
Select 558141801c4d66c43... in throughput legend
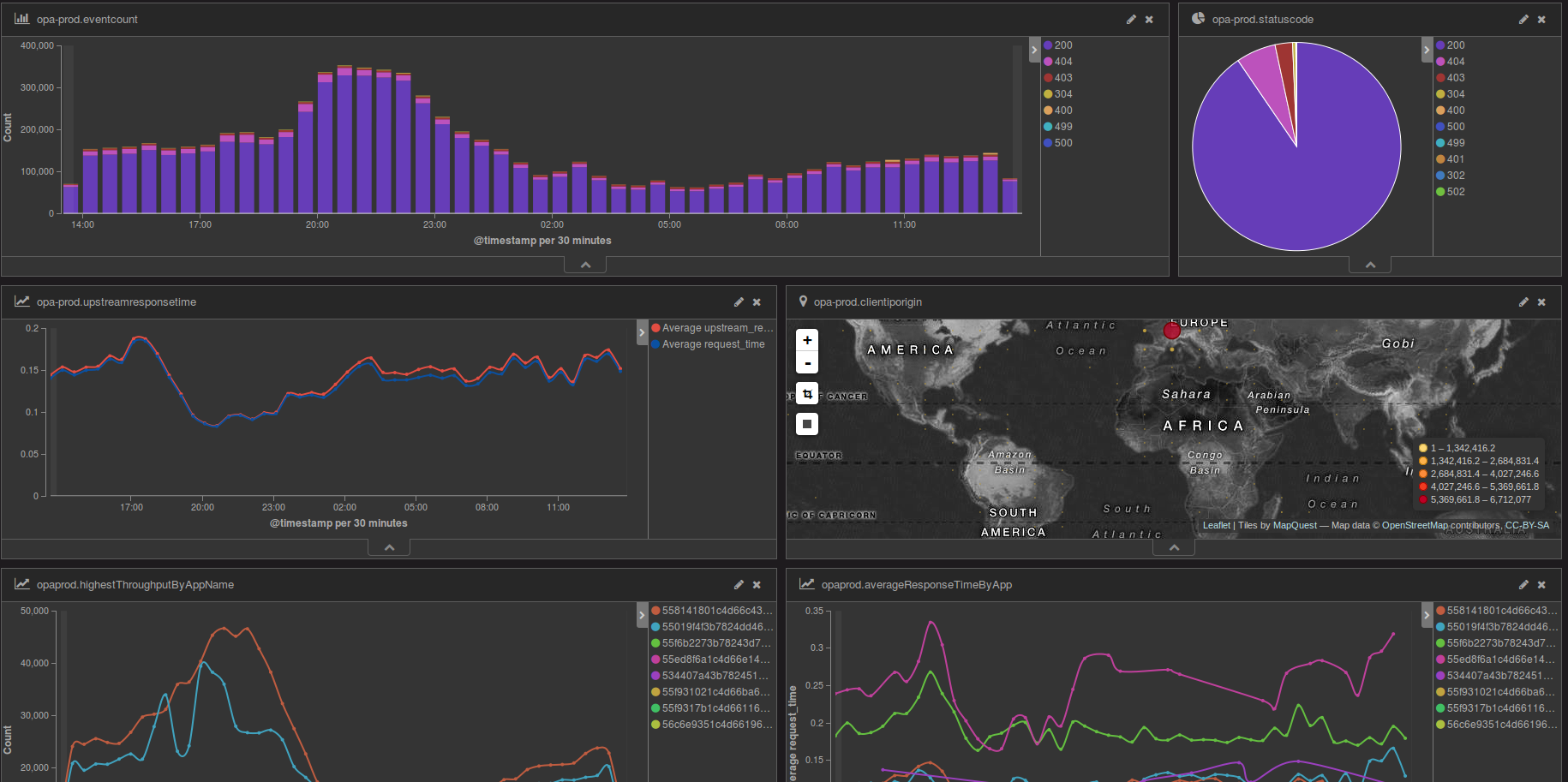[x=712, y=611]
